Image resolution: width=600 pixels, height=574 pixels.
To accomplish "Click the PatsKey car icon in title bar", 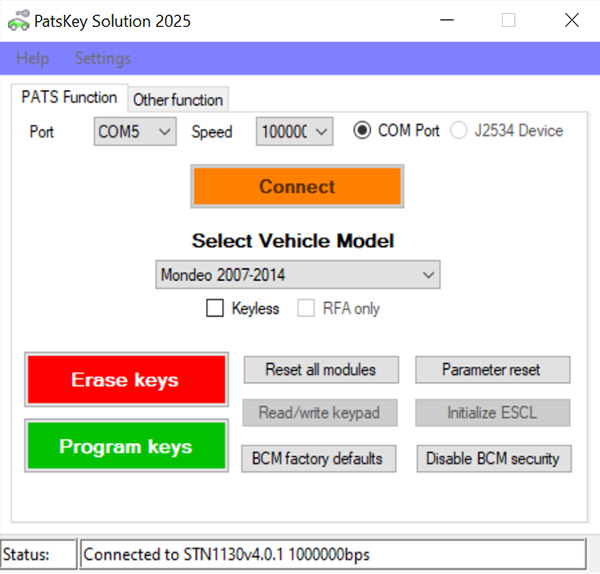I will click(x=18, y=21).
